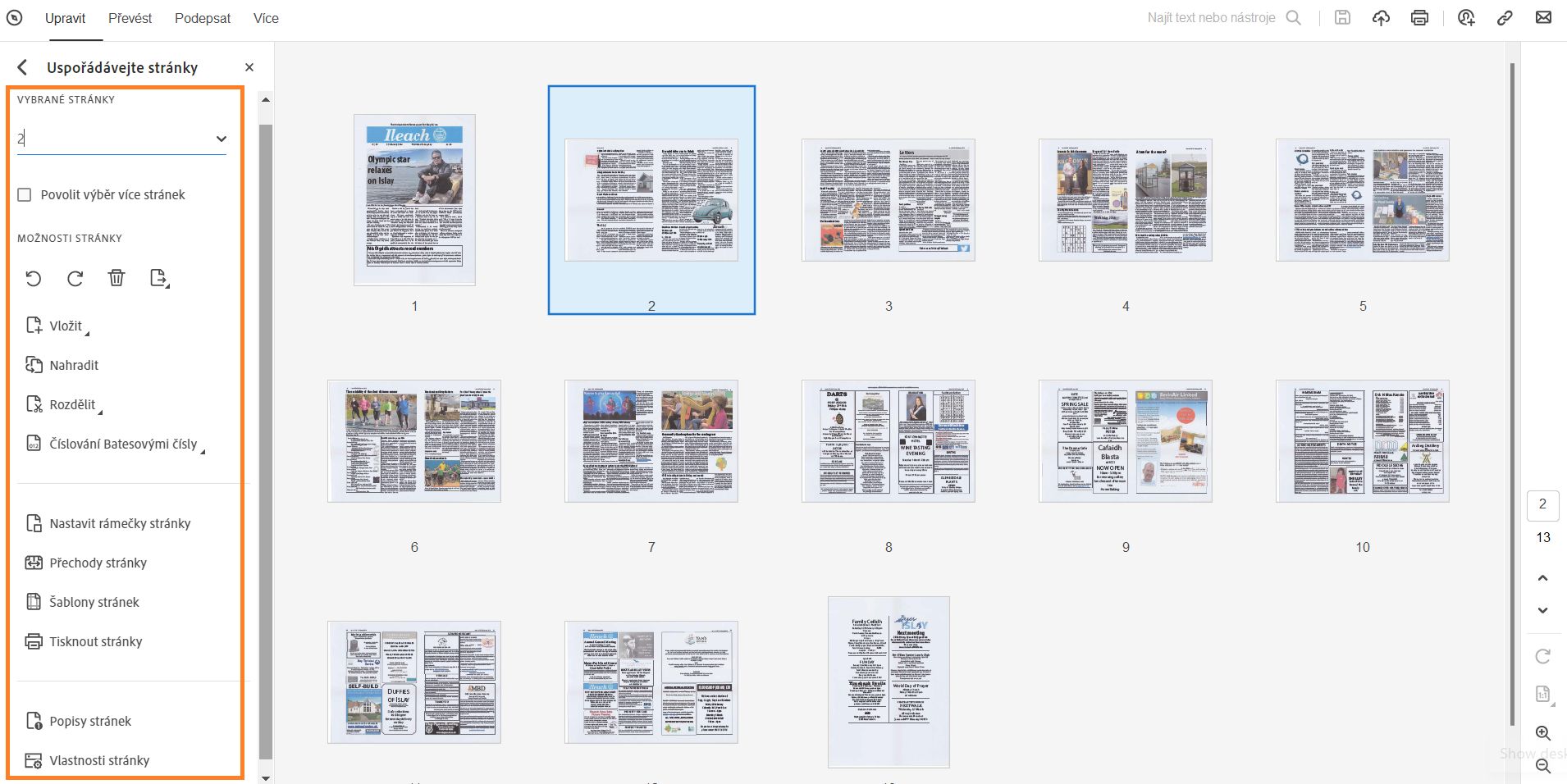This screenshot has width=1567, height=784.
Task: Click Tisknout stránky
Action: coord(84,642)
